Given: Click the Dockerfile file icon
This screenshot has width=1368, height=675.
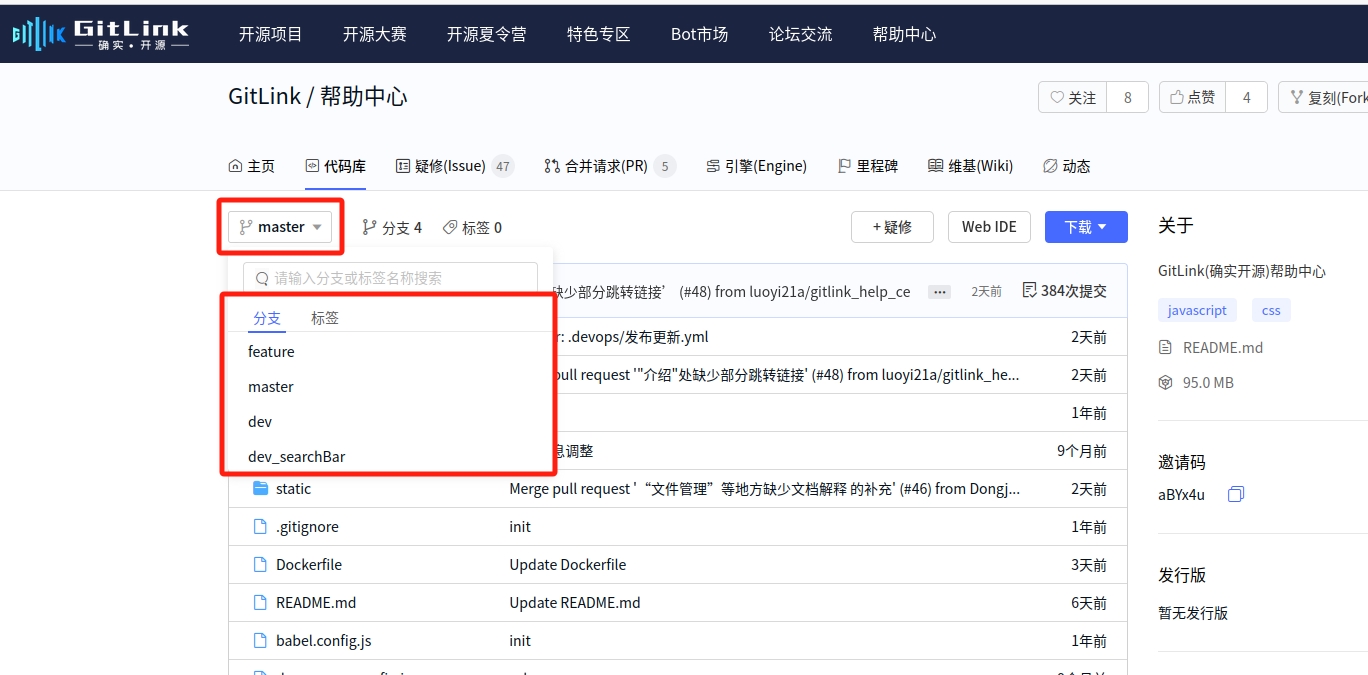Looking at the screenshot, I should (x=260, y=564).
